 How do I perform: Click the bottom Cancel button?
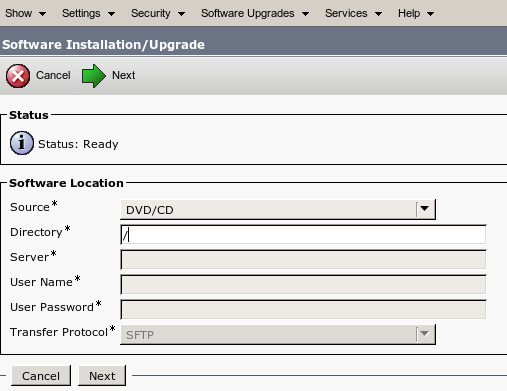41,376
